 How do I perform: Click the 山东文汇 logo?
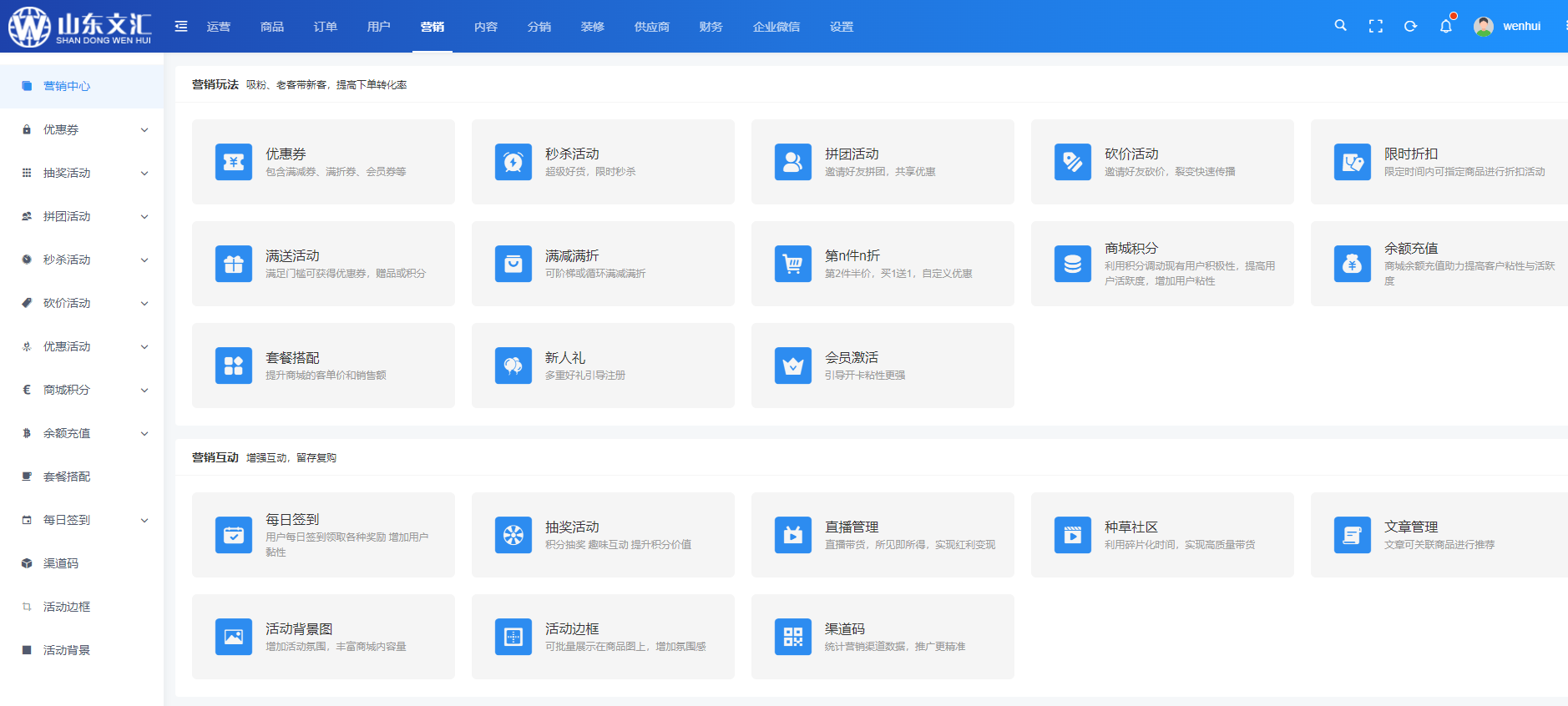pos(80,26)
